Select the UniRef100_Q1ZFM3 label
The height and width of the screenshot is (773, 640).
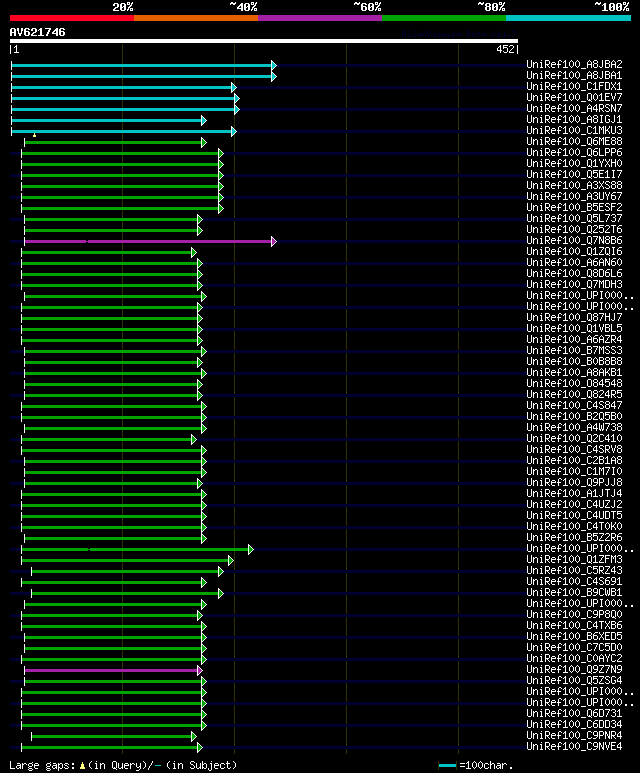pyautogui.click(x=574, y=560)
